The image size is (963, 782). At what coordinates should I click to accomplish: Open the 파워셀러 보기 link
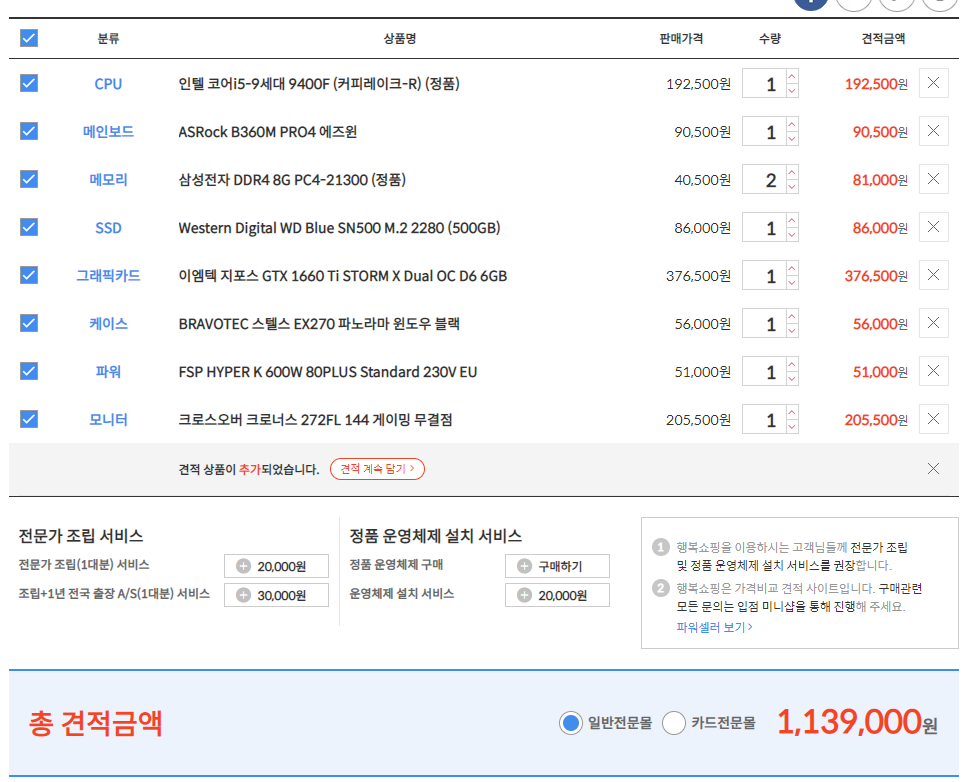click(x=714, y=627)
